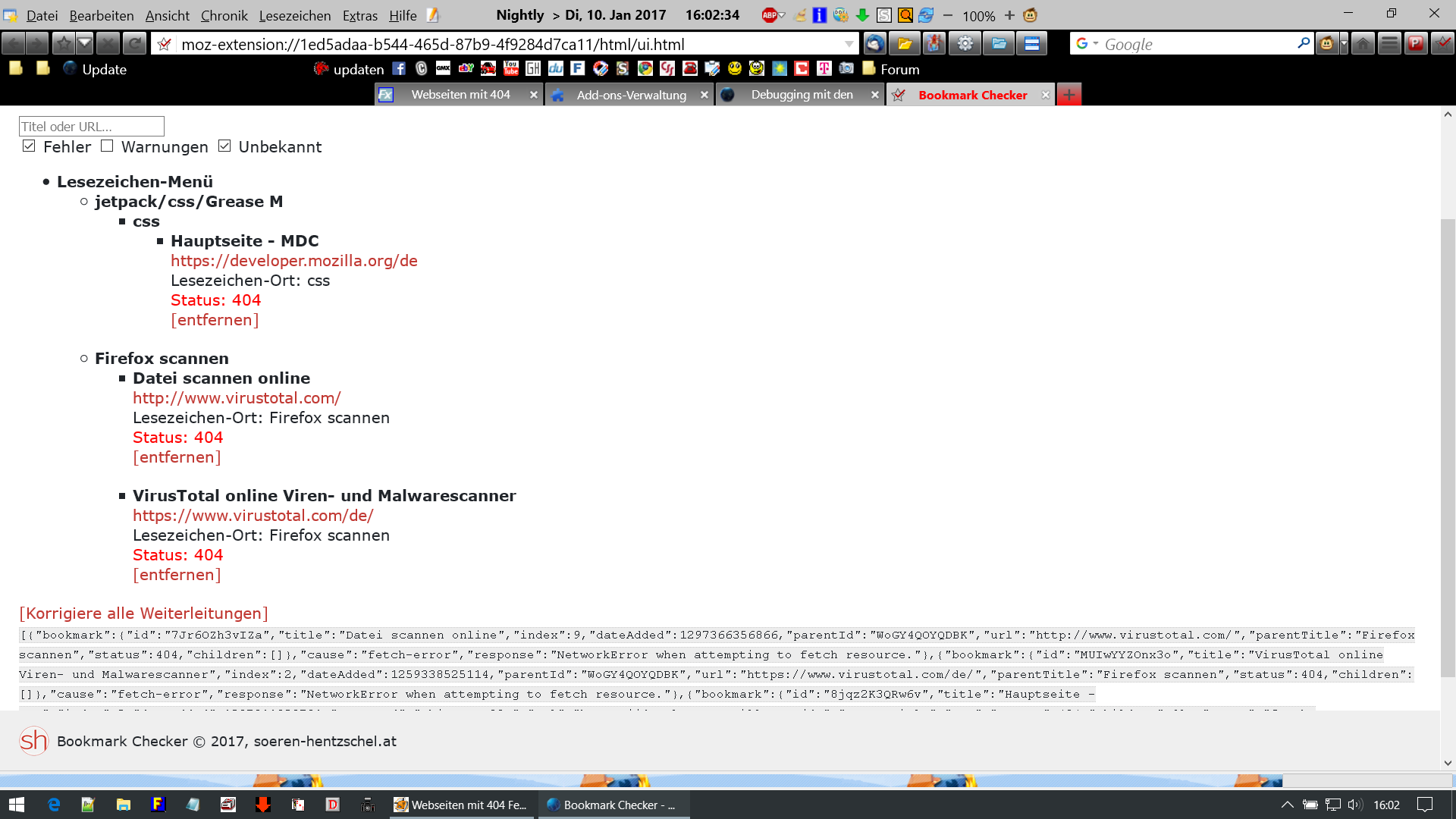The height and width of the screenshot is (819, 1456).
Task: Switch to the Add-ons-Verwaltung tab
Action: click(x=631, y=95)
